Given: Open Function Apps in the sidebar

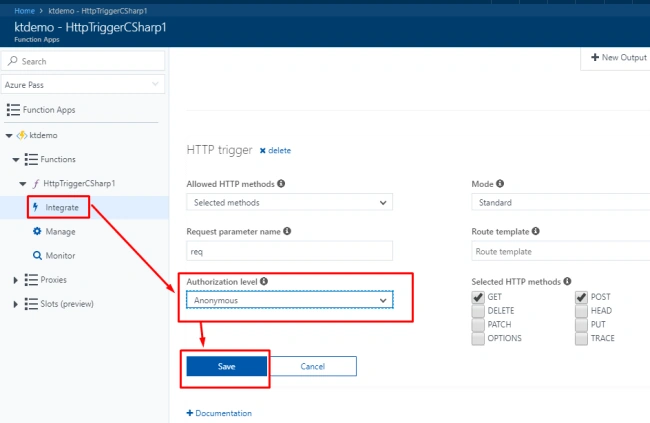Looking at the screenshot, I should (49, 110).
